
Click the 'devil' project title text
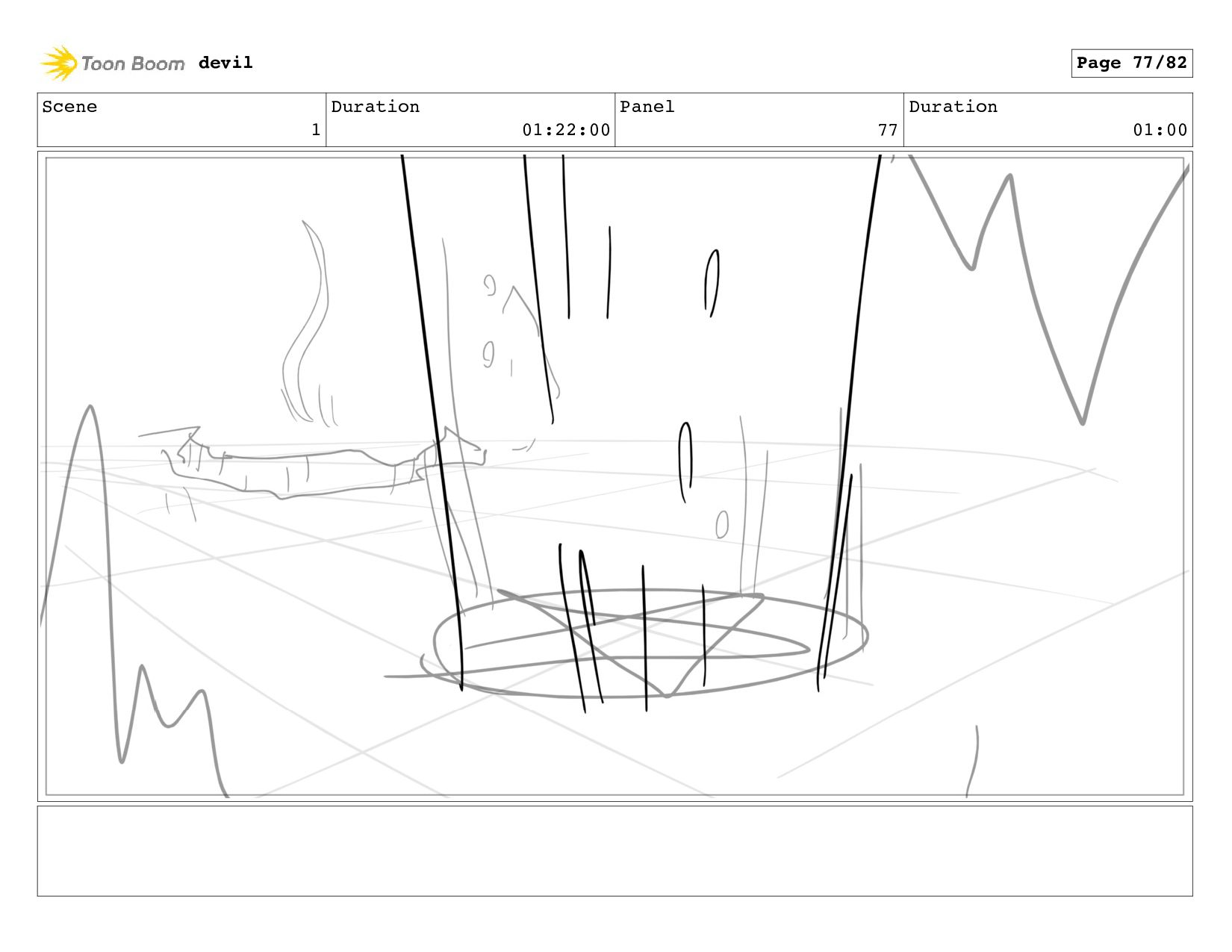tap(225, 63)
